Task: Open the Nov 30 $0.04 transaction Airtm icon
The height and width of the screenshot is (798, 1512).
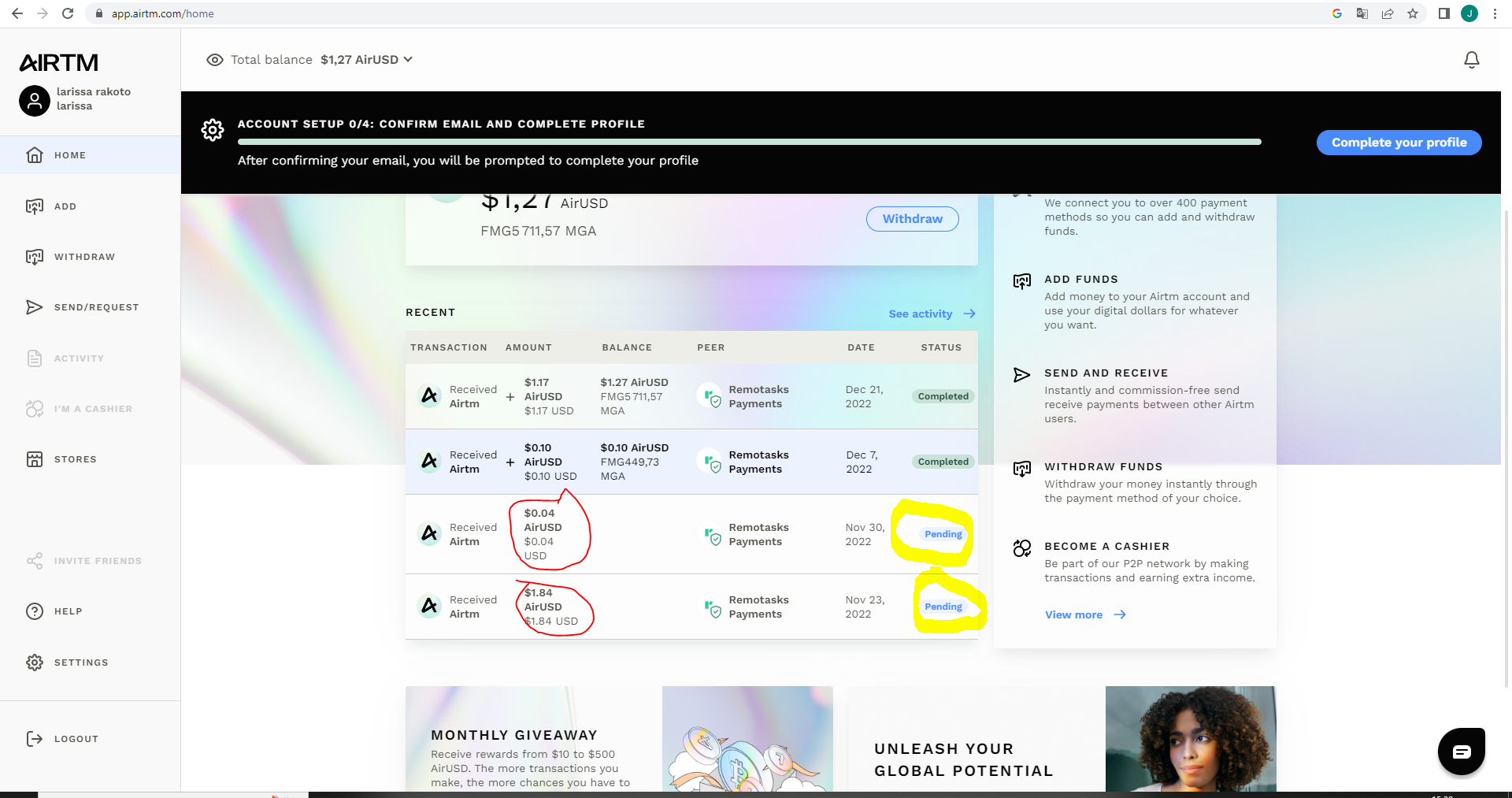Action: tap(429, 533)
